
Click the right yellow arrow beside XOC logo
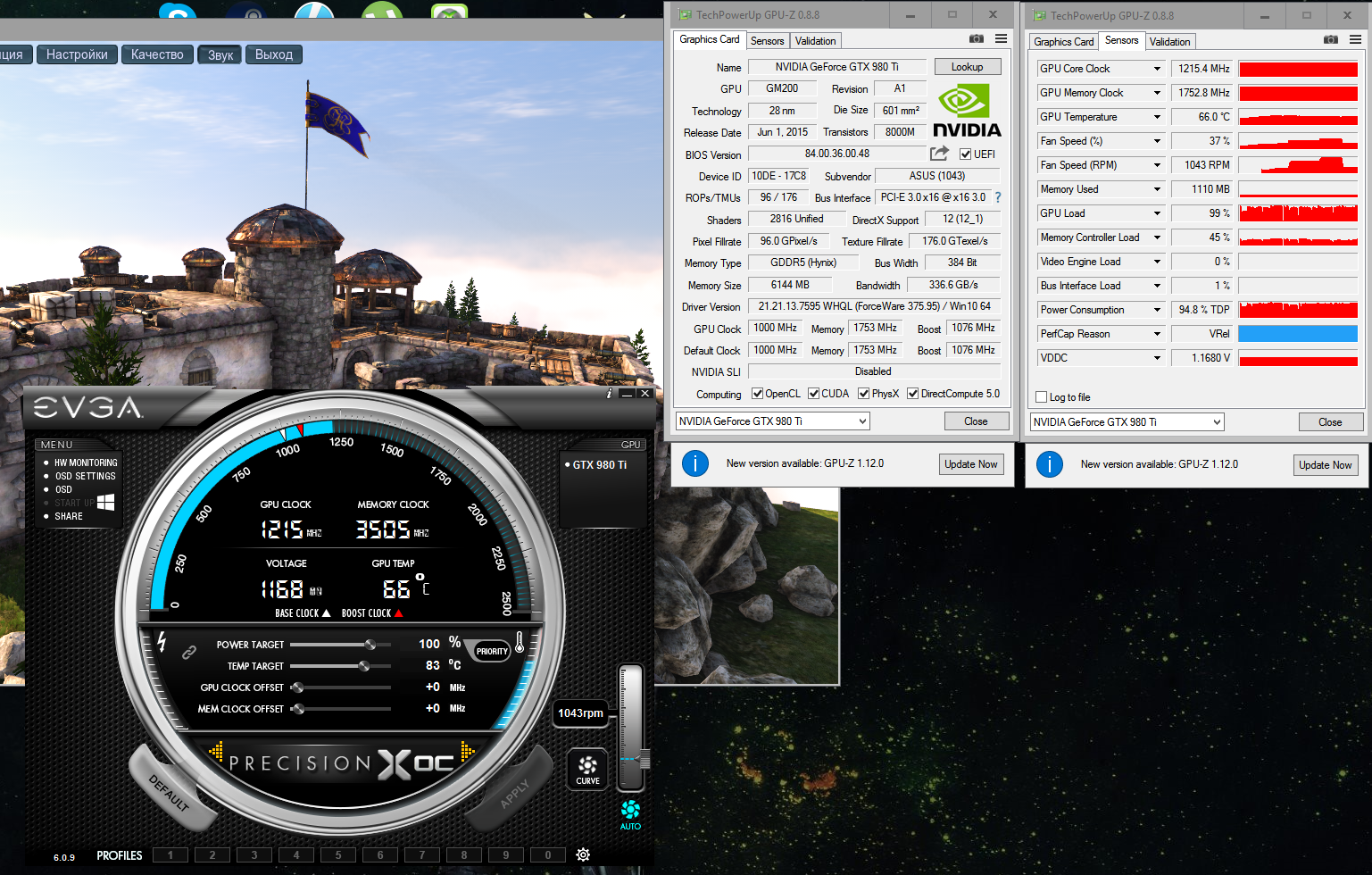tap(467, 752)
